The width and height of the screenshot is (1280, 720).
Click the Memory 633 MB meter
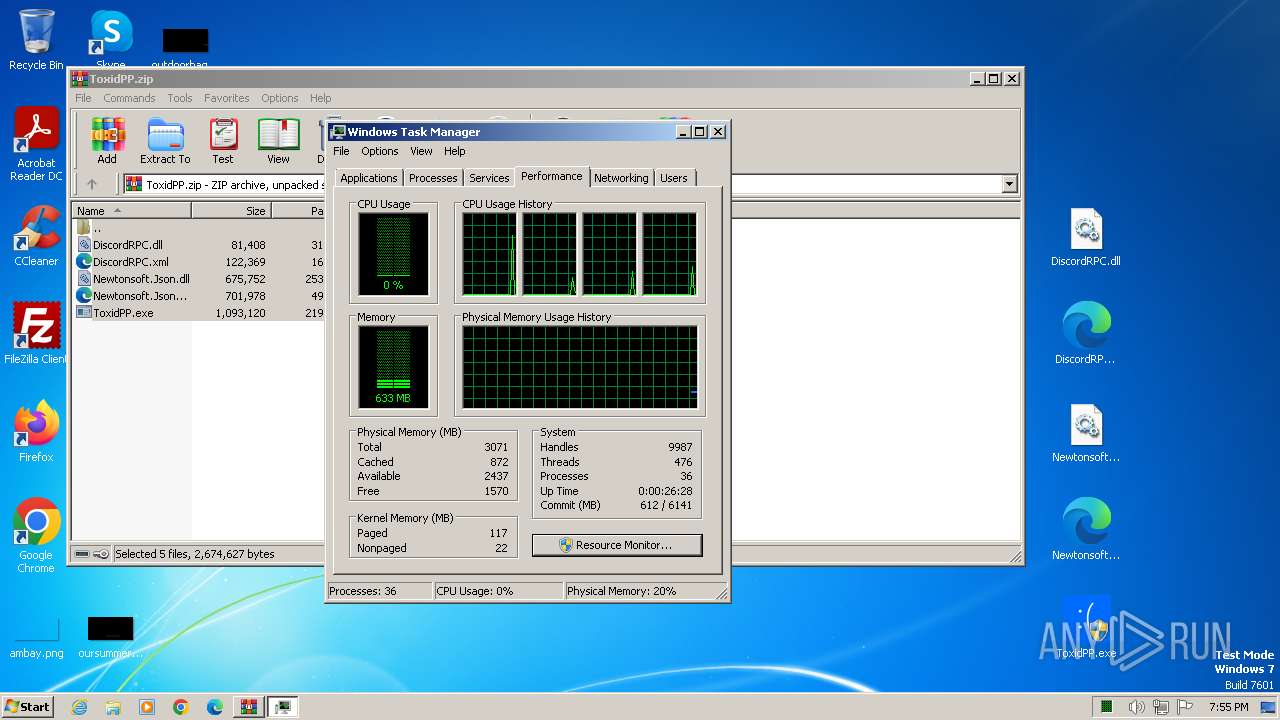click(393, 367)
